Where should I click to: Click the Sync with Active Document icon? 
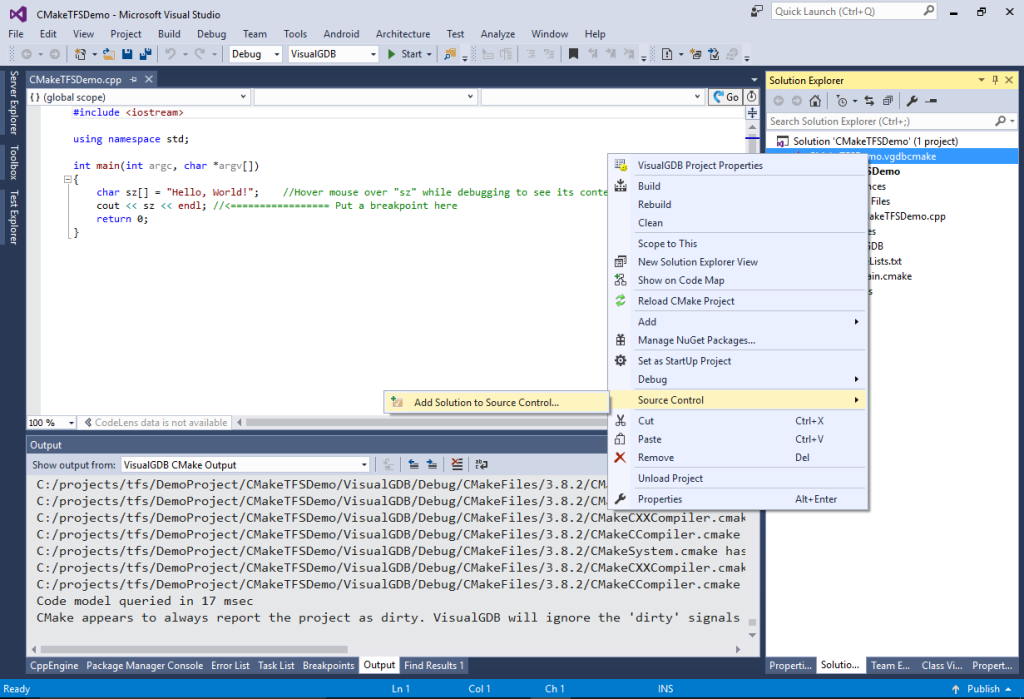tap(869, 100)
